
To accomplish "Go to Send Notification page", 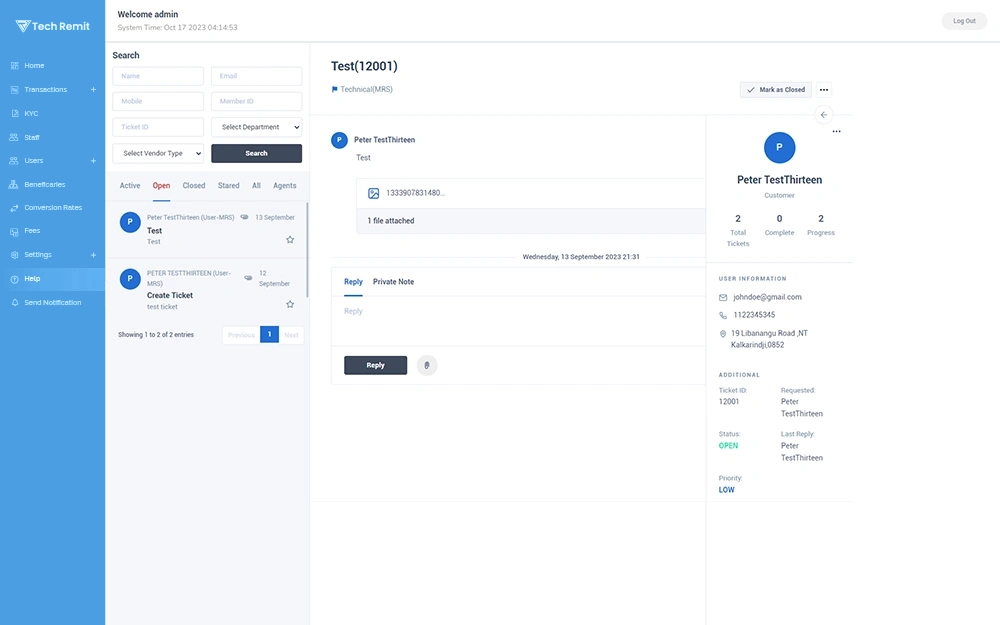I will 52,302.
